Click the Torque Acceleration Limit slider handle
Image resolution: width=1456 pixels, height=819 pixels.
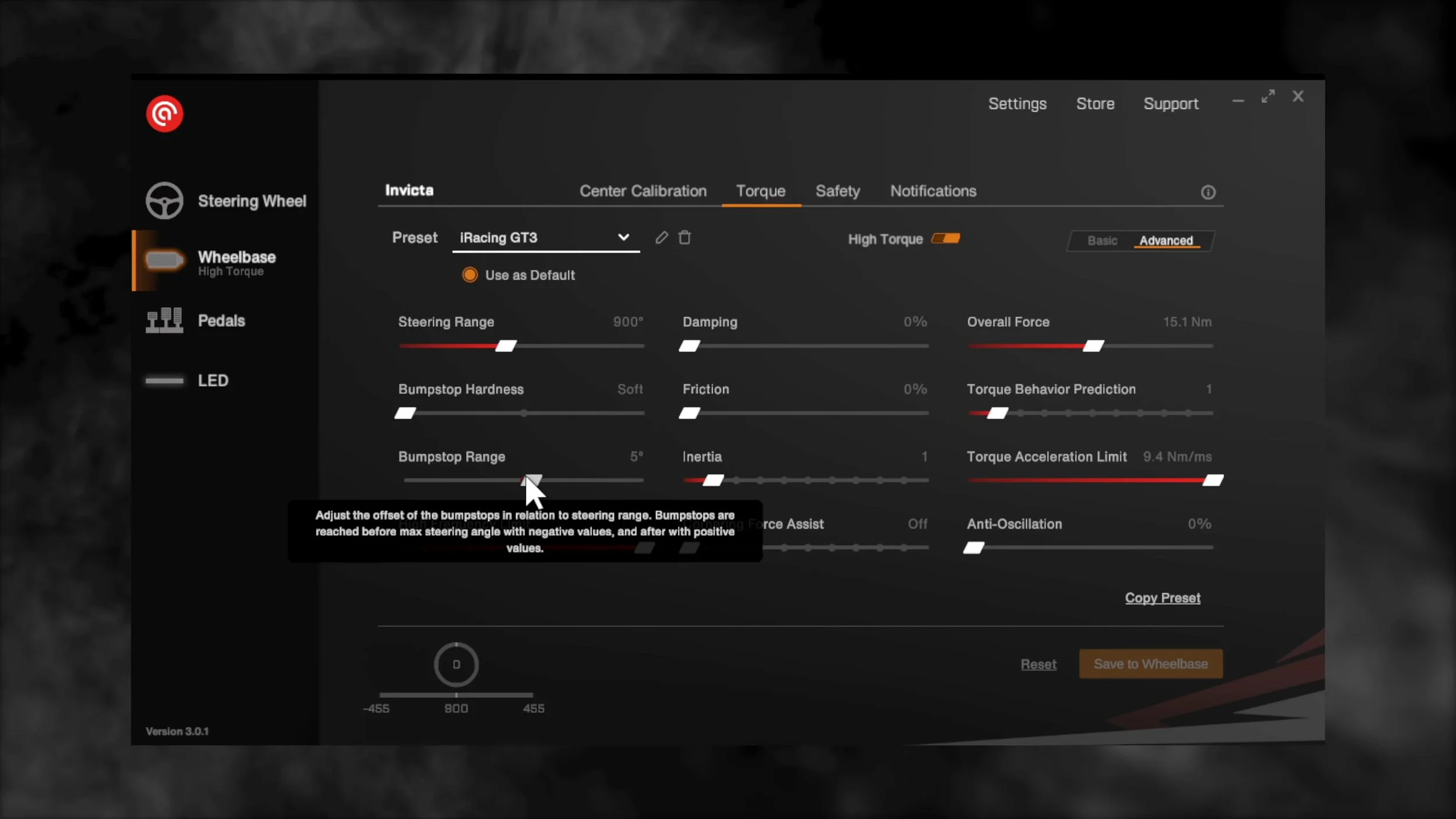(1213, 481)
